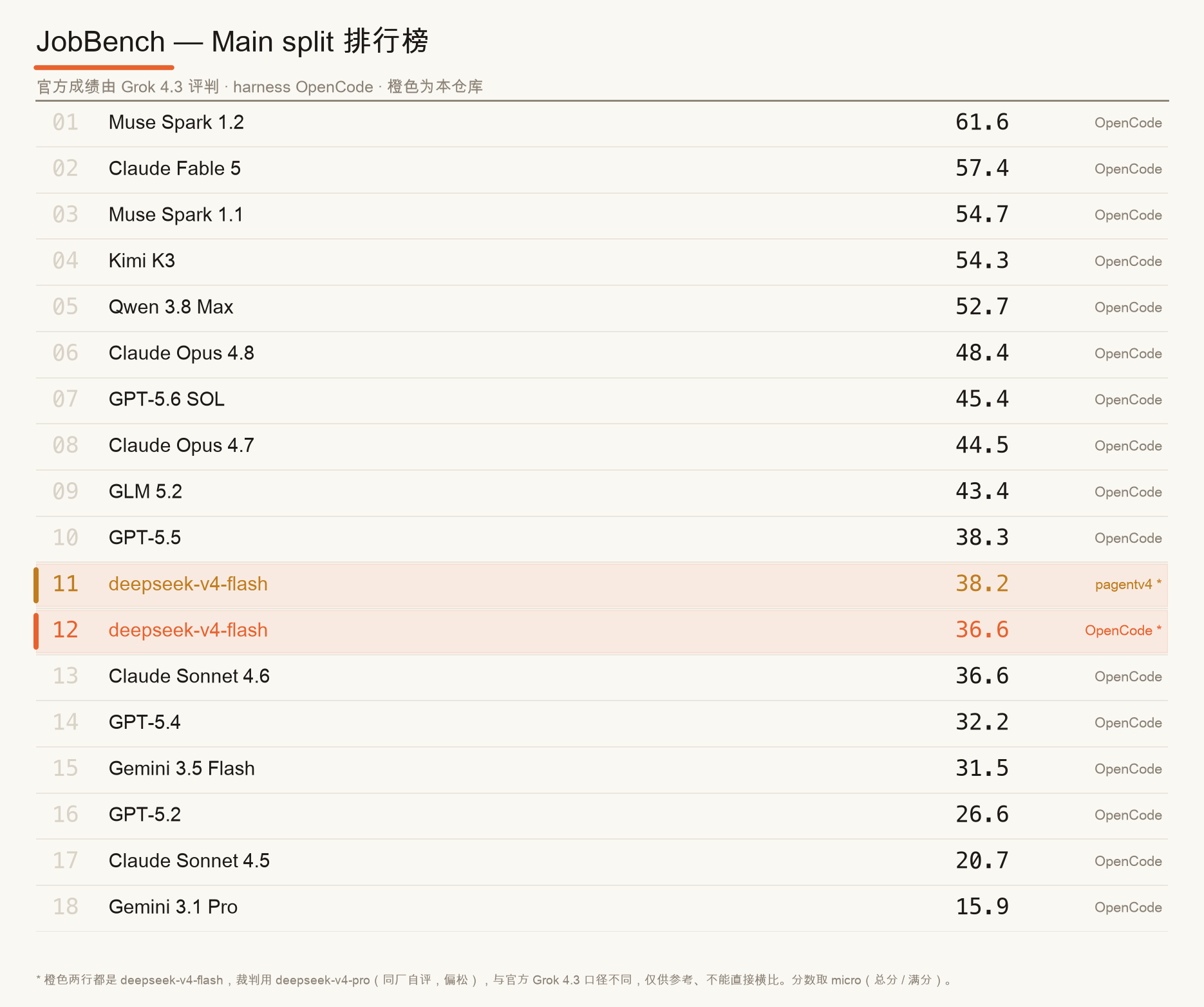Select the 'GLM 5.2' model name
1204x1007 pixels.
(146, 491)
